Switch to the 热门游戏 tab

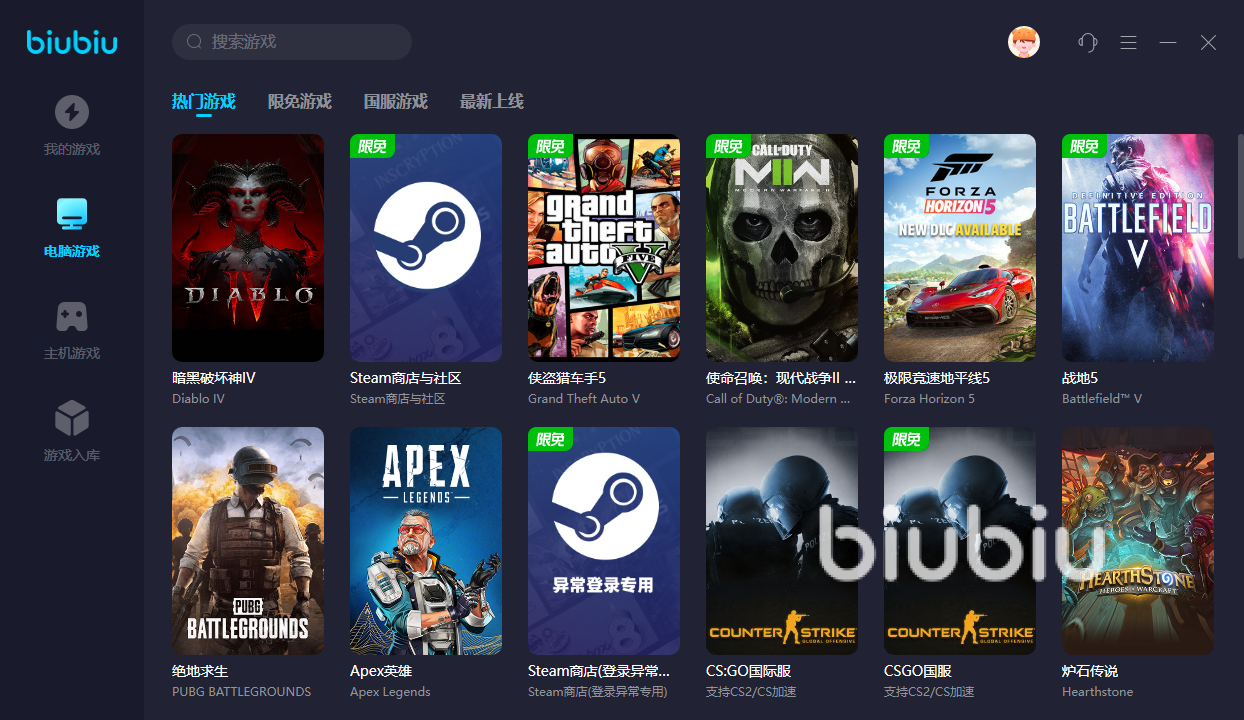203,101
